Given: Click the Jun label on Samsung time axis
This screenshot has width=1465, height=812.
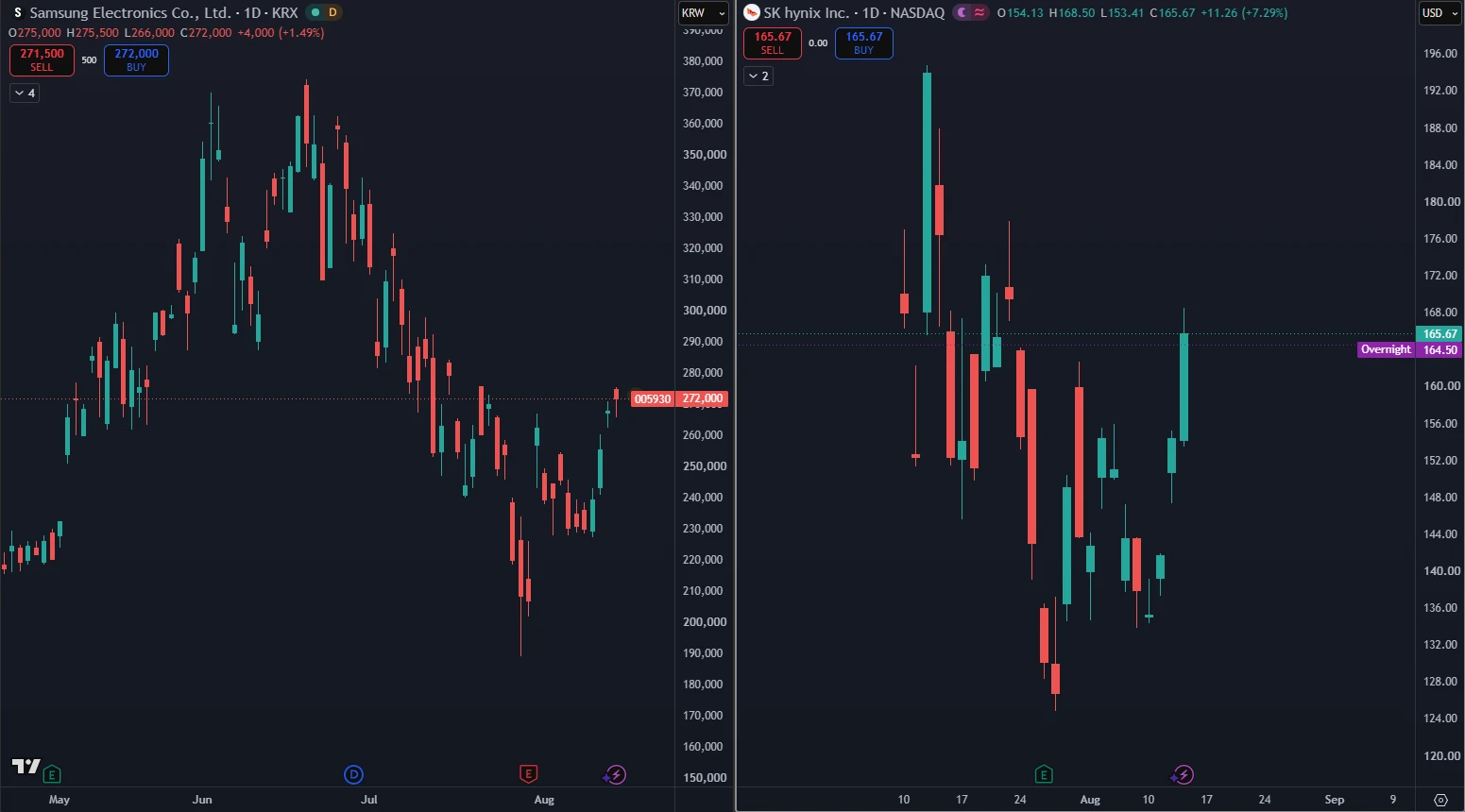Looking at the screenshot, I should pos(202,800).
